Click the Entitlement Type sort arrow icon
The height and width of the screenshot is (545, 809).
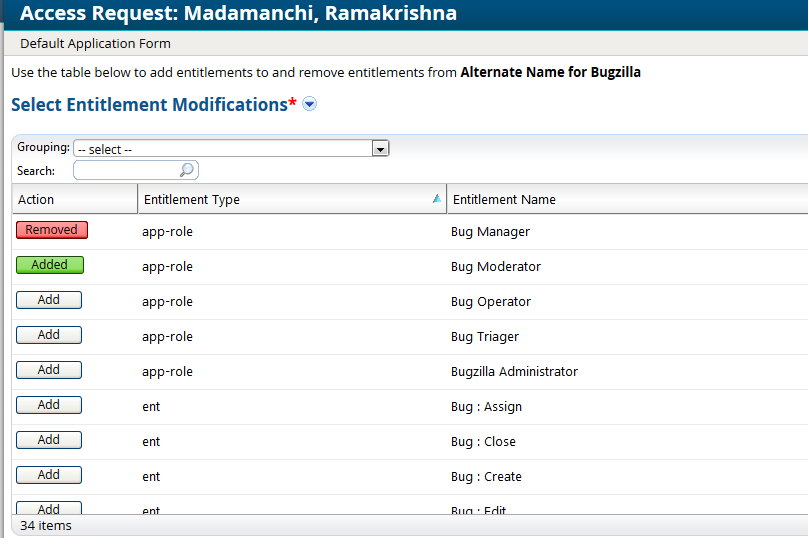[436, 199]
